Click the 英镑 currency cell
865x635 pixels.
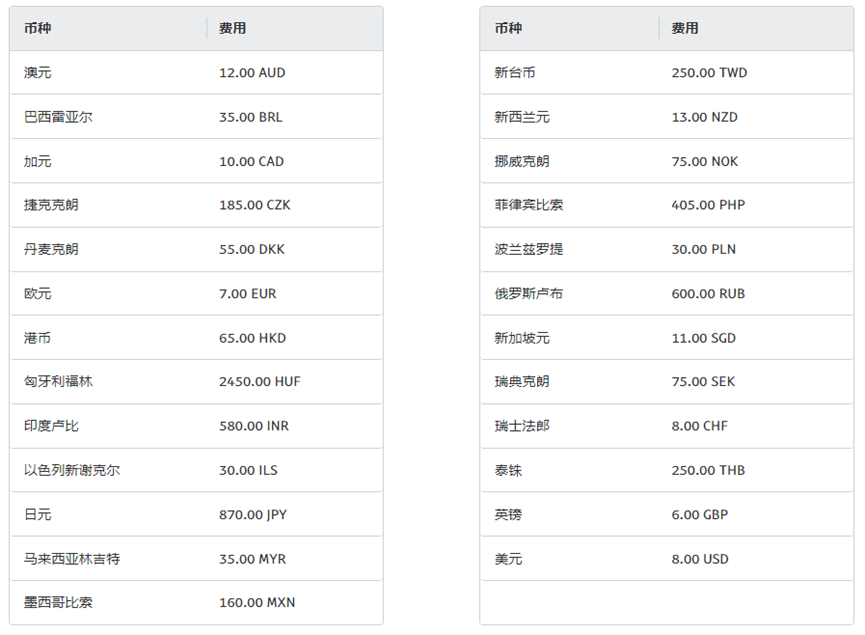508,514
